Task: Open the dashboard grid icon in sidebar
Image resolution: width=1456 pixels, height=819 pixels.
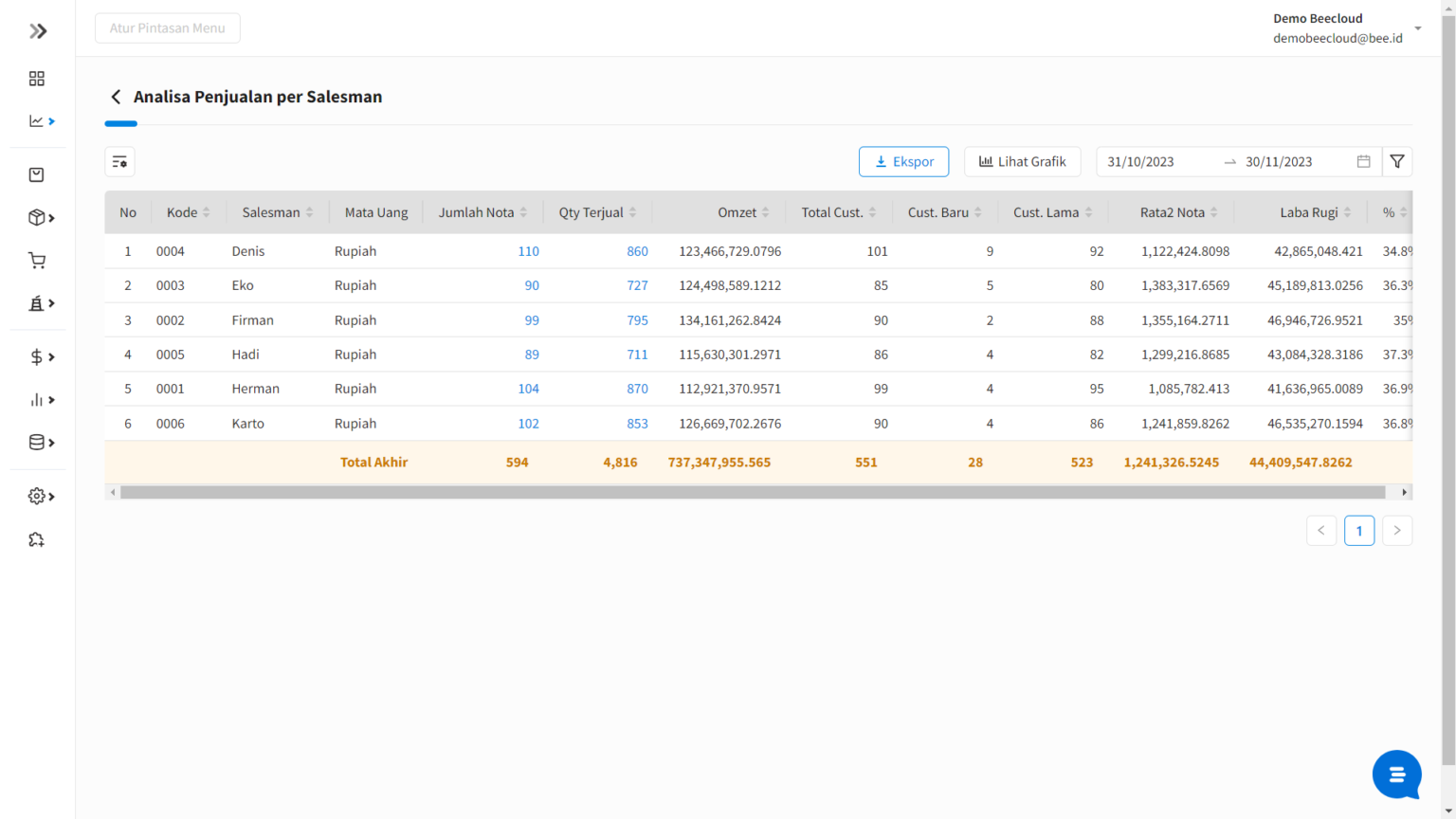Action: coord(37,79)
